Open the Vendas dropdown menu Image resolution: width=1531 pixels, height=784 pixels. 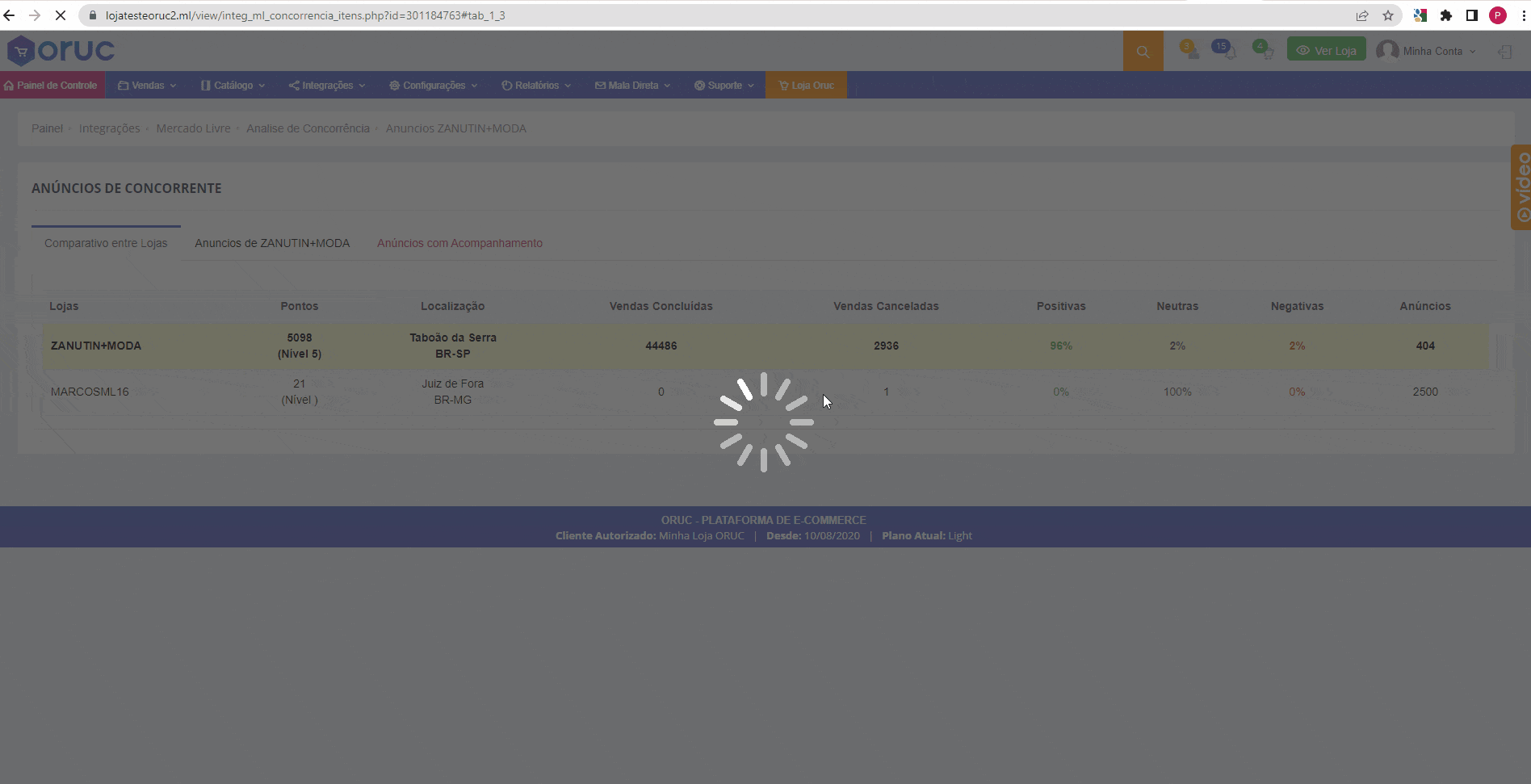click(x=147, y=85)
